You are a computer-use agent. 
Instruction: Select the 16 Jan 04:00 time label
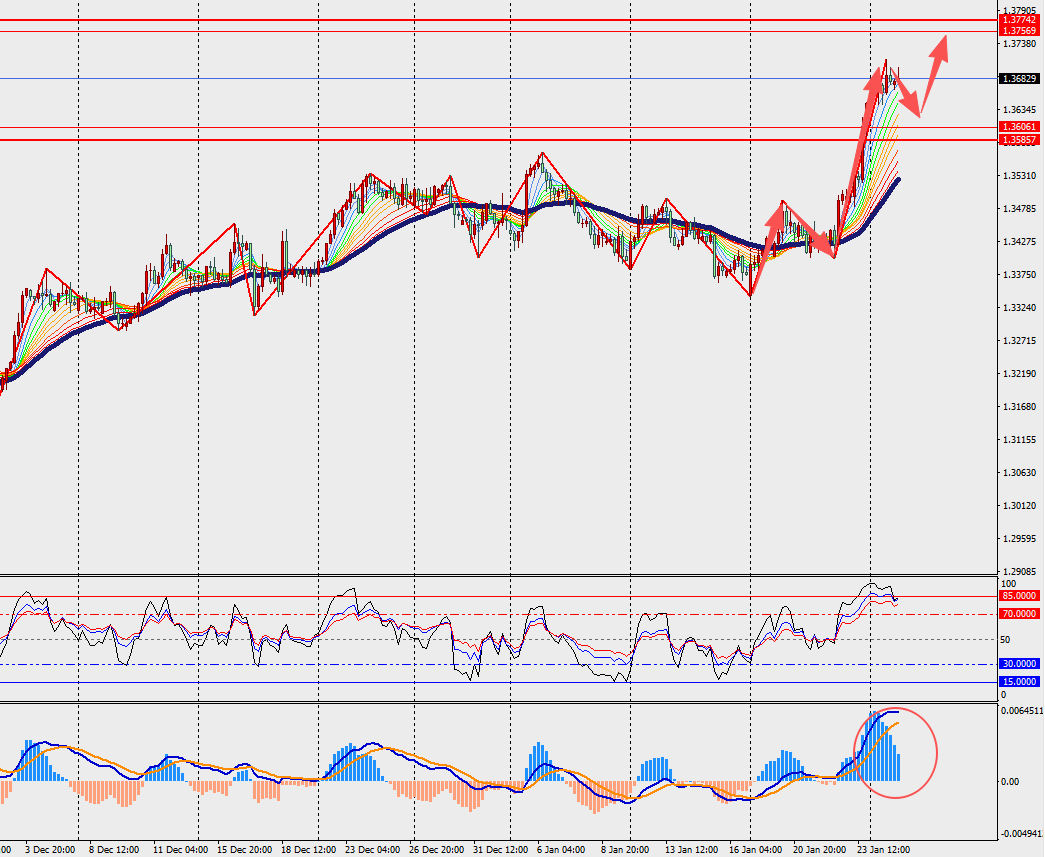(x=755, y=850)
